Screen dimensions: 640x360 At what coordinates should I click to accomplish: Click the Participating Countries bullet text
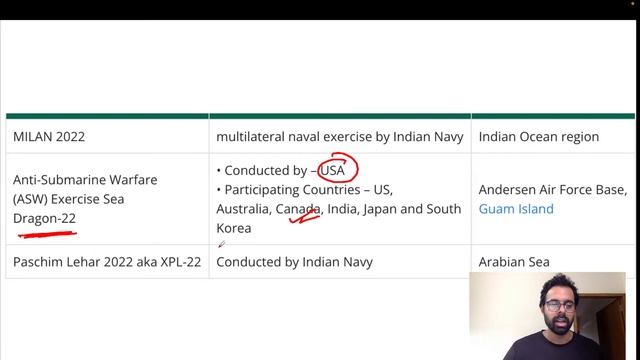[338, 209]
